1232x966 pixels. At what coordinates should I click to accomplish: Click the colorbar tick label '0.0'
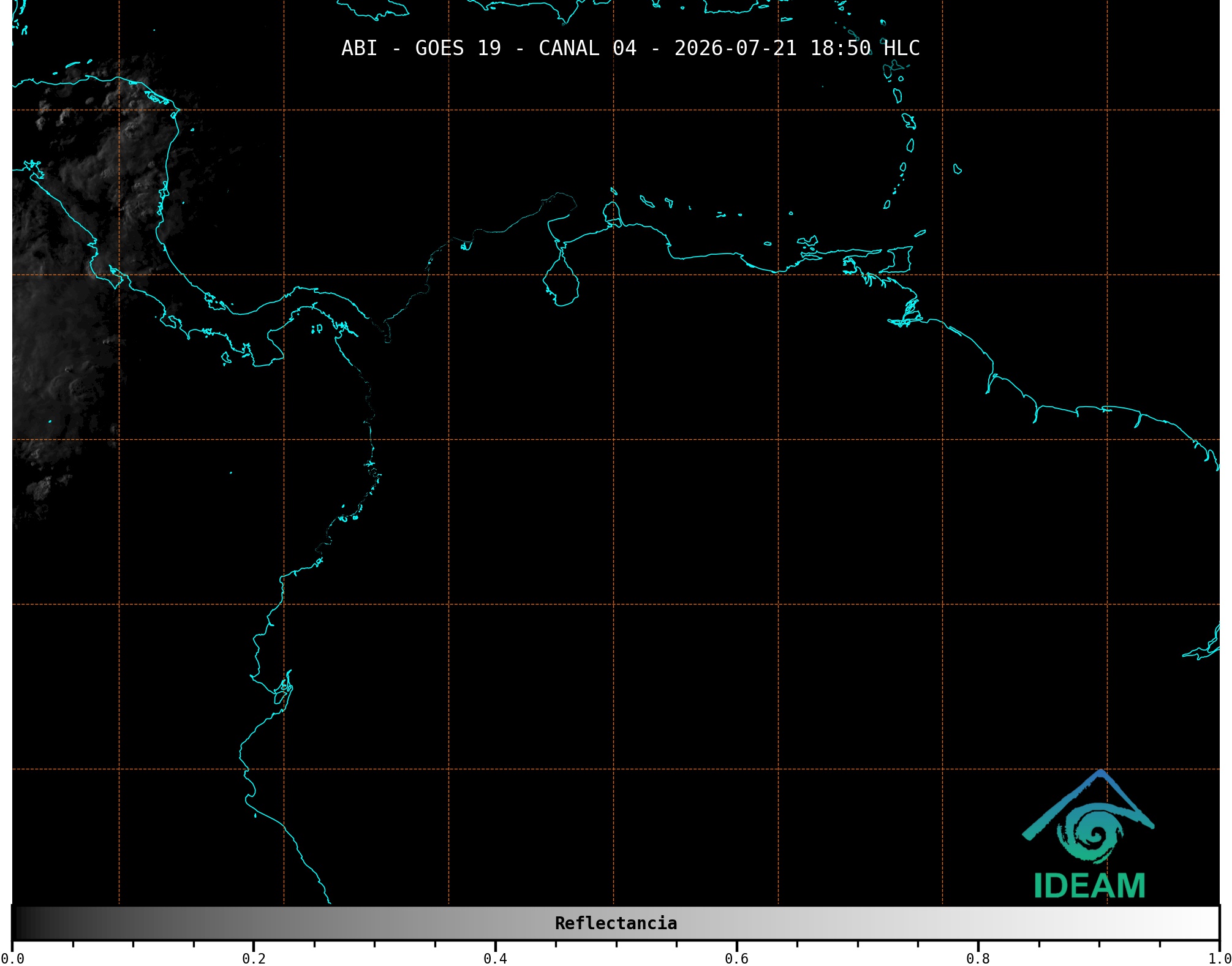pyautogui.click(x=12, y=959)
